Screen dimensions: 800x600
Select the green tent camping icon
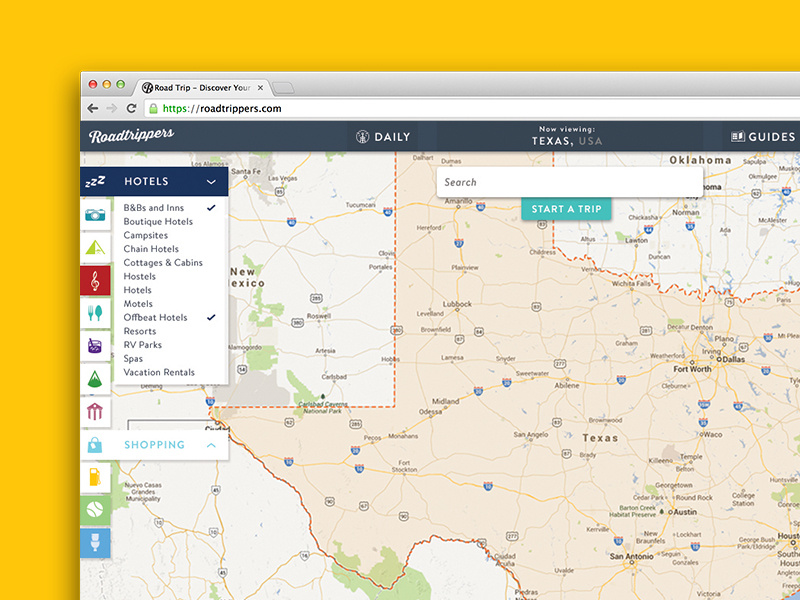pos(95,248)
